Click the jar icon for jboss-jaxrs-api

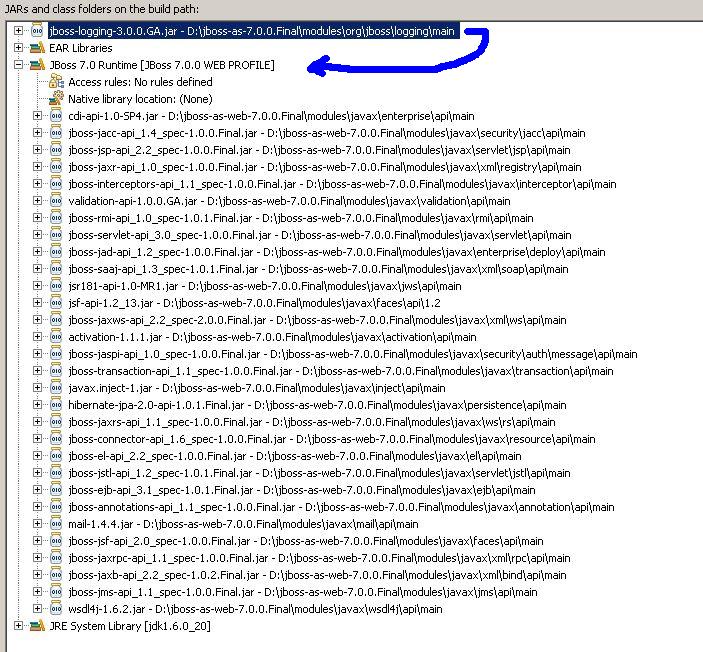[x=56, y=422]
